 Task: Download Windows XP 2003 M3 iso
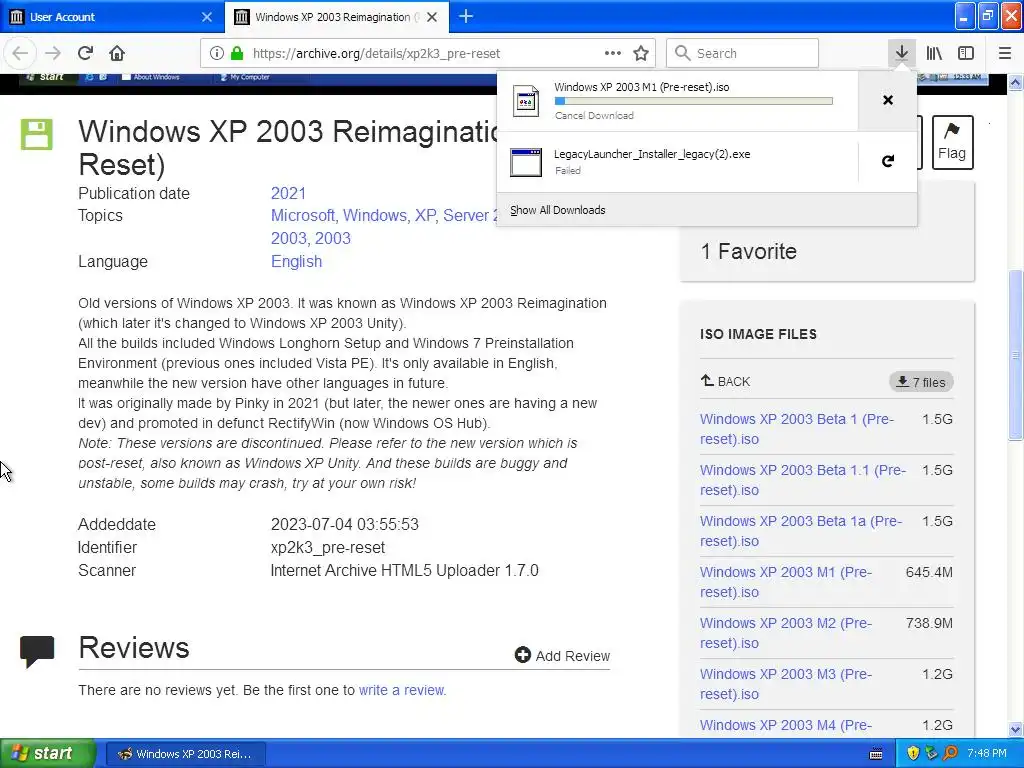tap(786, 684)
